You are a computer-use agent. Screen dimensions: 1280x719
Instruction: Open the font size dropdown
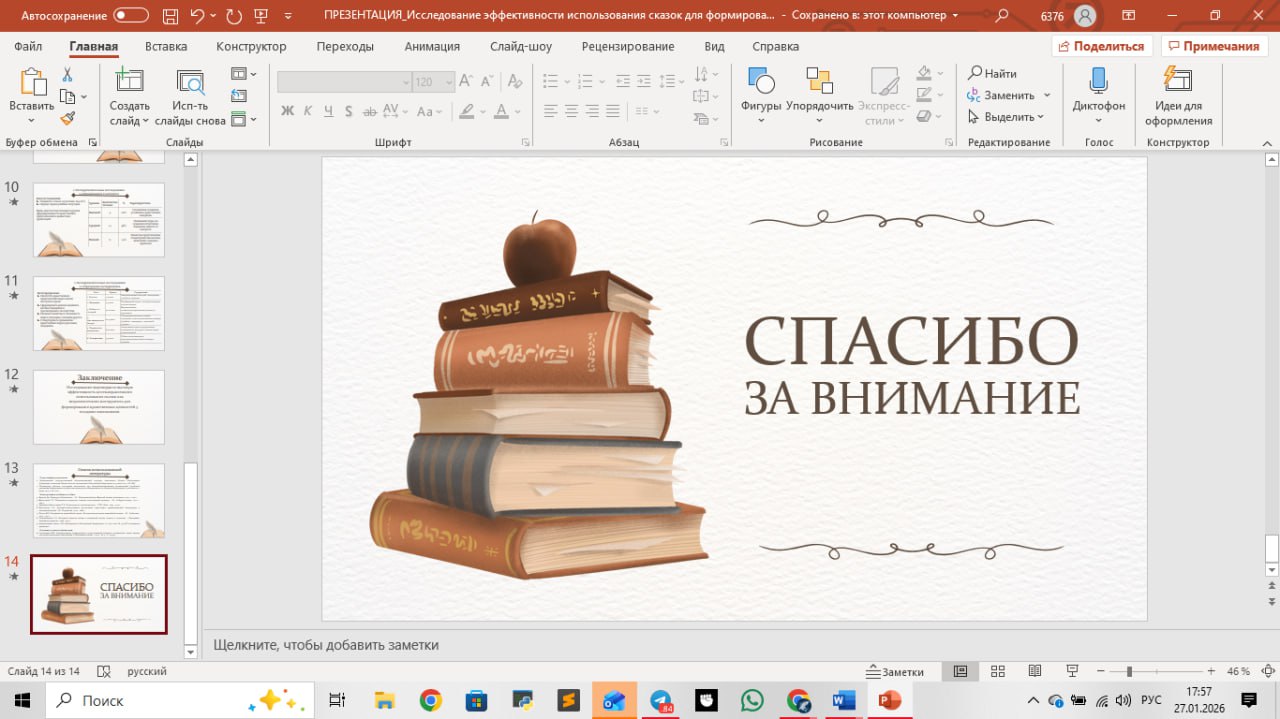(449, 82)
